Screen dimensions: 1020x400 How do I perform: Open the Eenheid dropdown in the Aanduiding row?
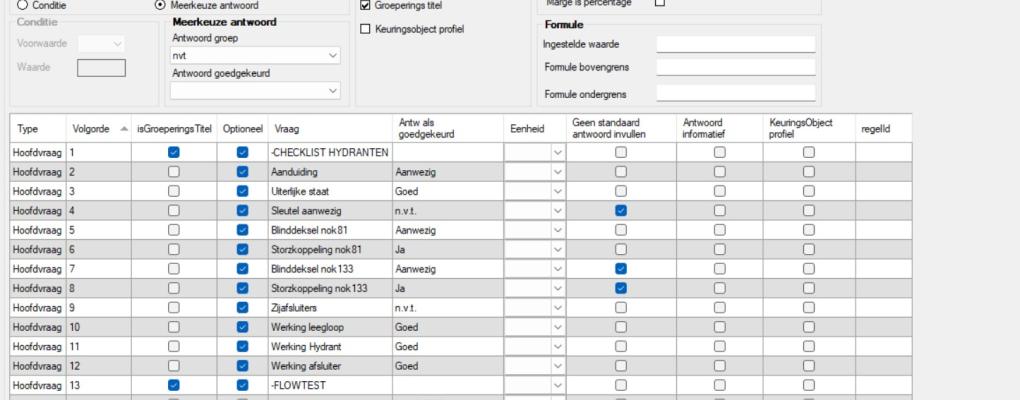558,172
